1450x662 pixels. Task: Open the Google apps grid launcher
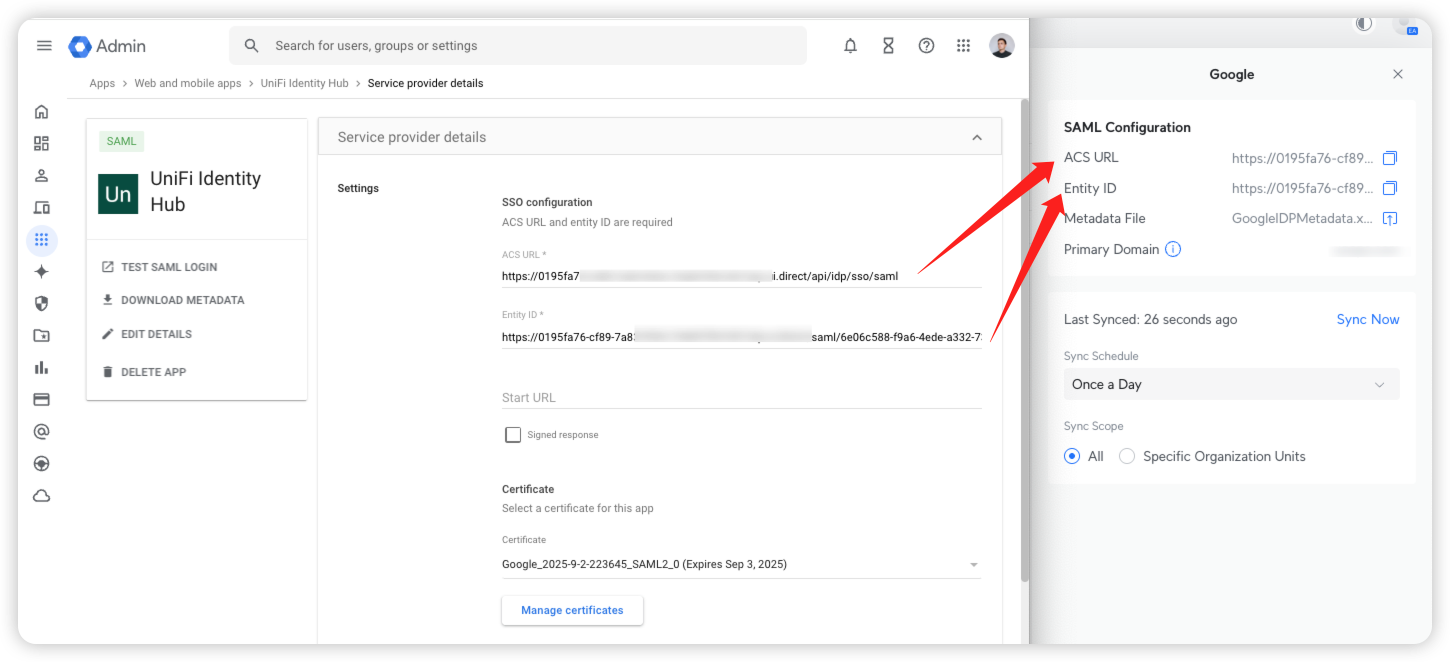tap(963, 46)
